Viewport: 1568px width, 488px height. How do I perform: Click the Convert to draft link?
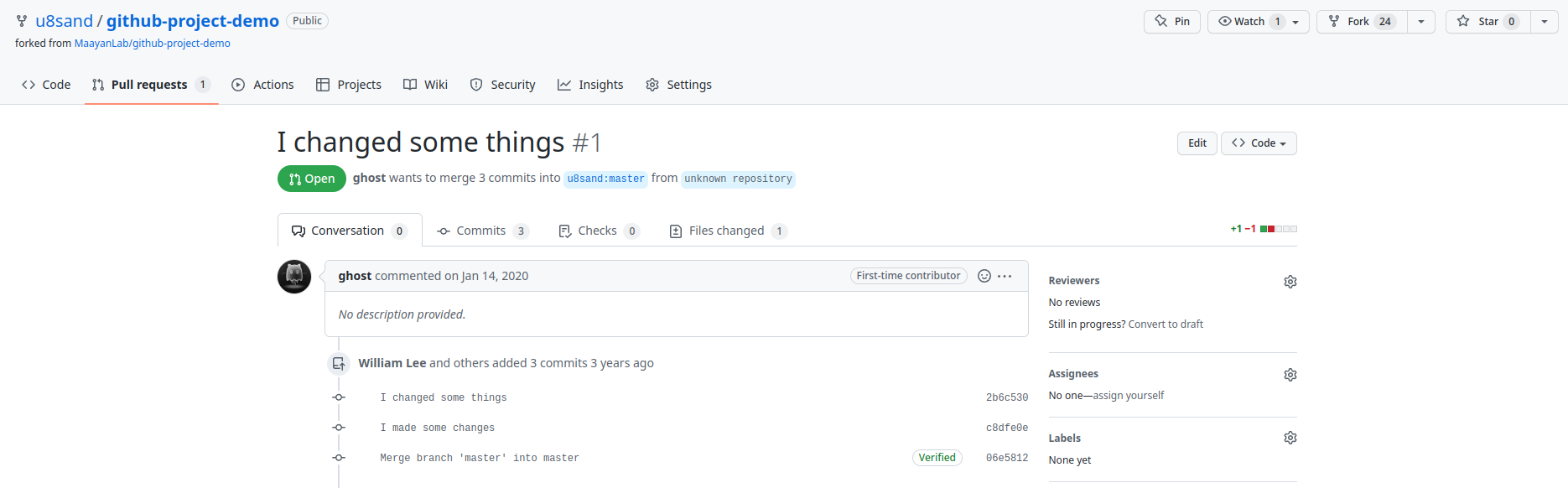[x=1165, y=324]
